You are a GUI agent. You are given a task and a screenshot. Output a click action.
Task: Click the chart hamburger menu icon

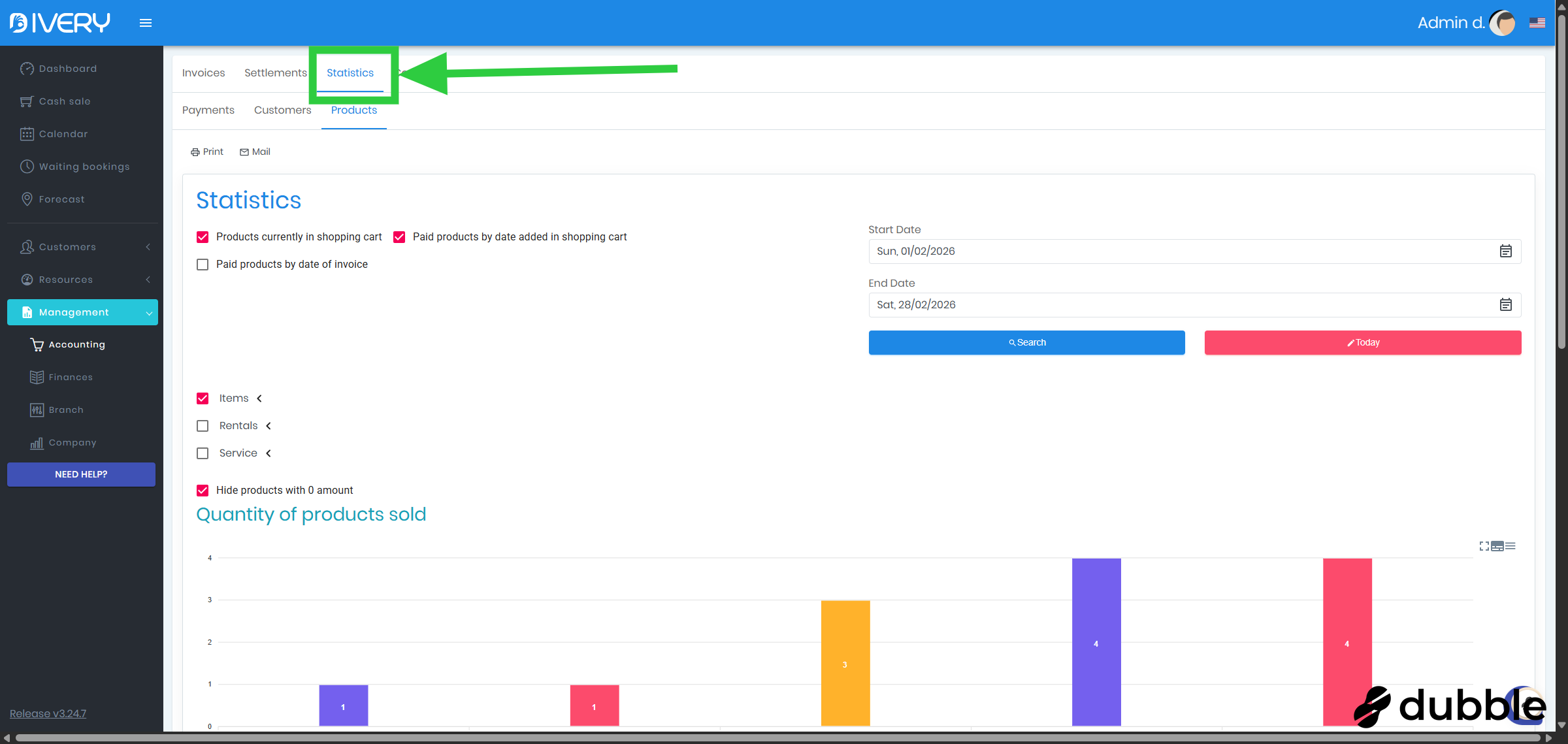tap(1511, 546)
